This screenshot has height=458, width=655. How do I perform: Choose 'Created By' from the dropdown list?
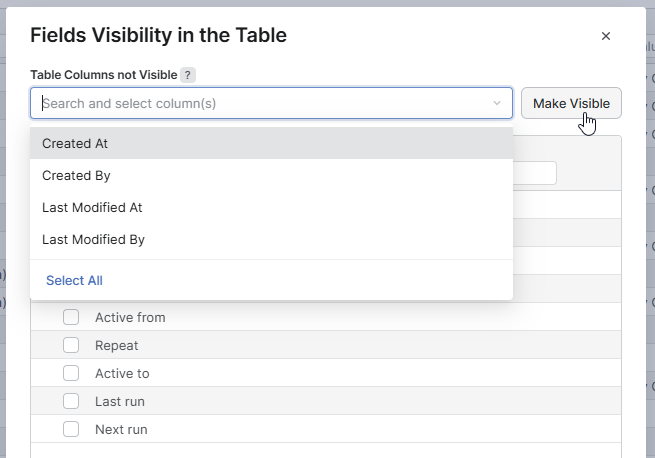[76, 175]
